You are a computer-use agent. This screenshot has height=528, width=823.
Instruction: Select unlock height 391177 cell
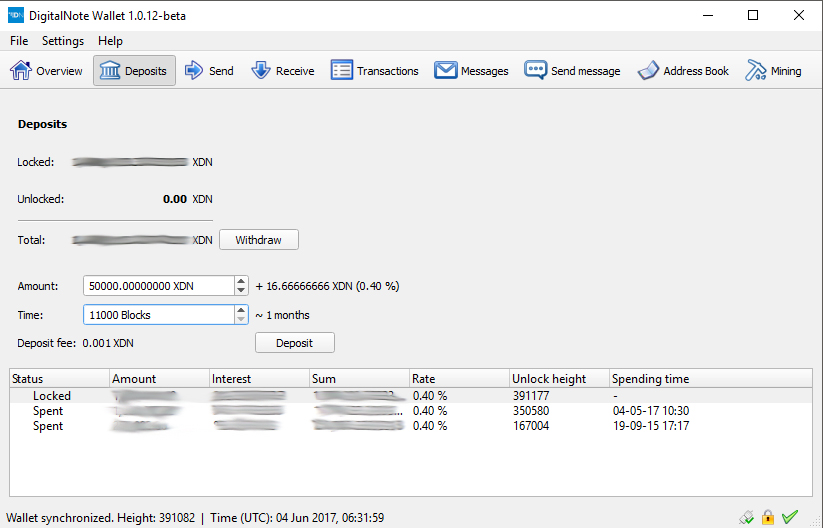point(531,395)
